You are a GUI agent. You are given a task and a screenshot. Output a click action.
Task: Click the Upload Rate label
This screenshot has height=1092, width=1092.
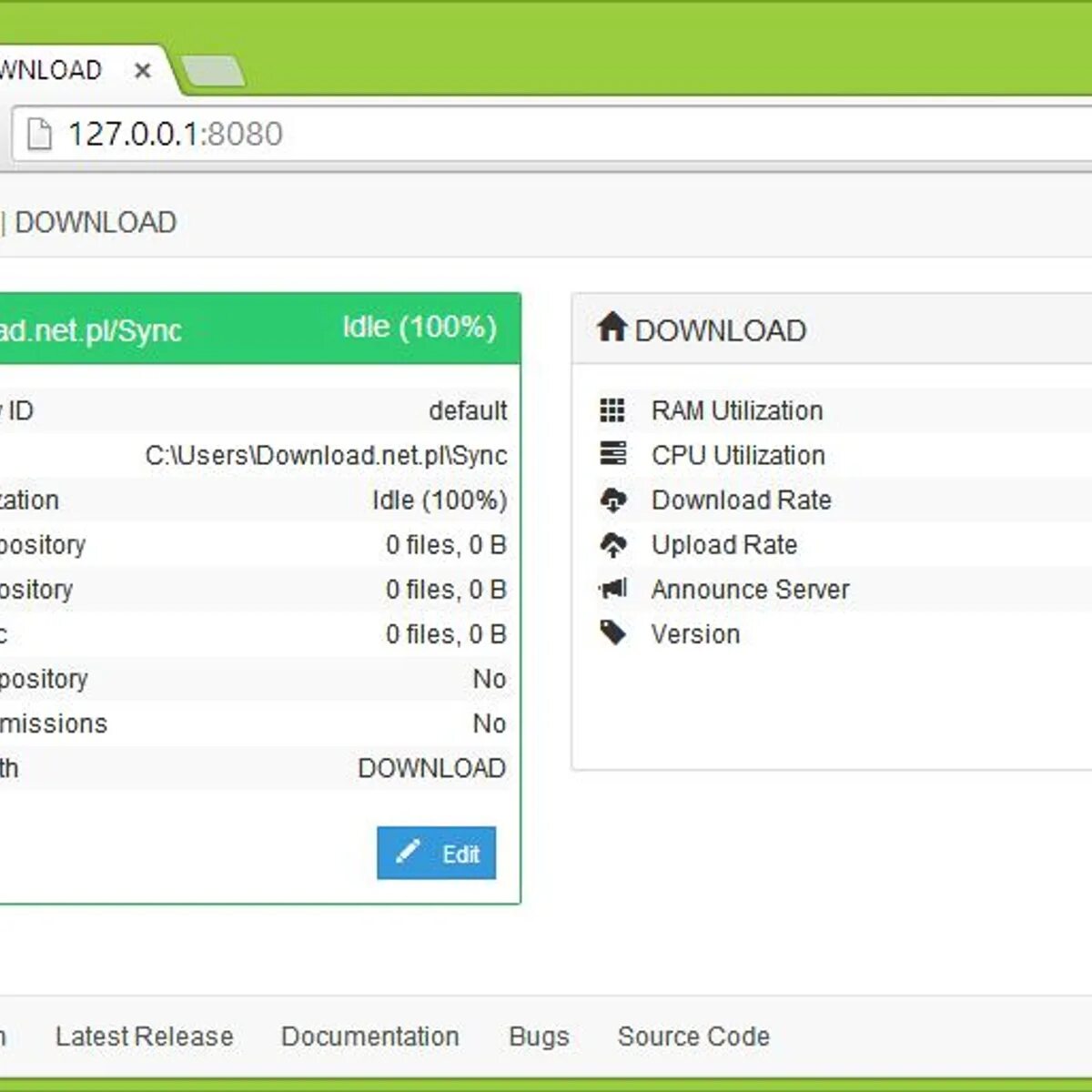click(x=724, y=544)
